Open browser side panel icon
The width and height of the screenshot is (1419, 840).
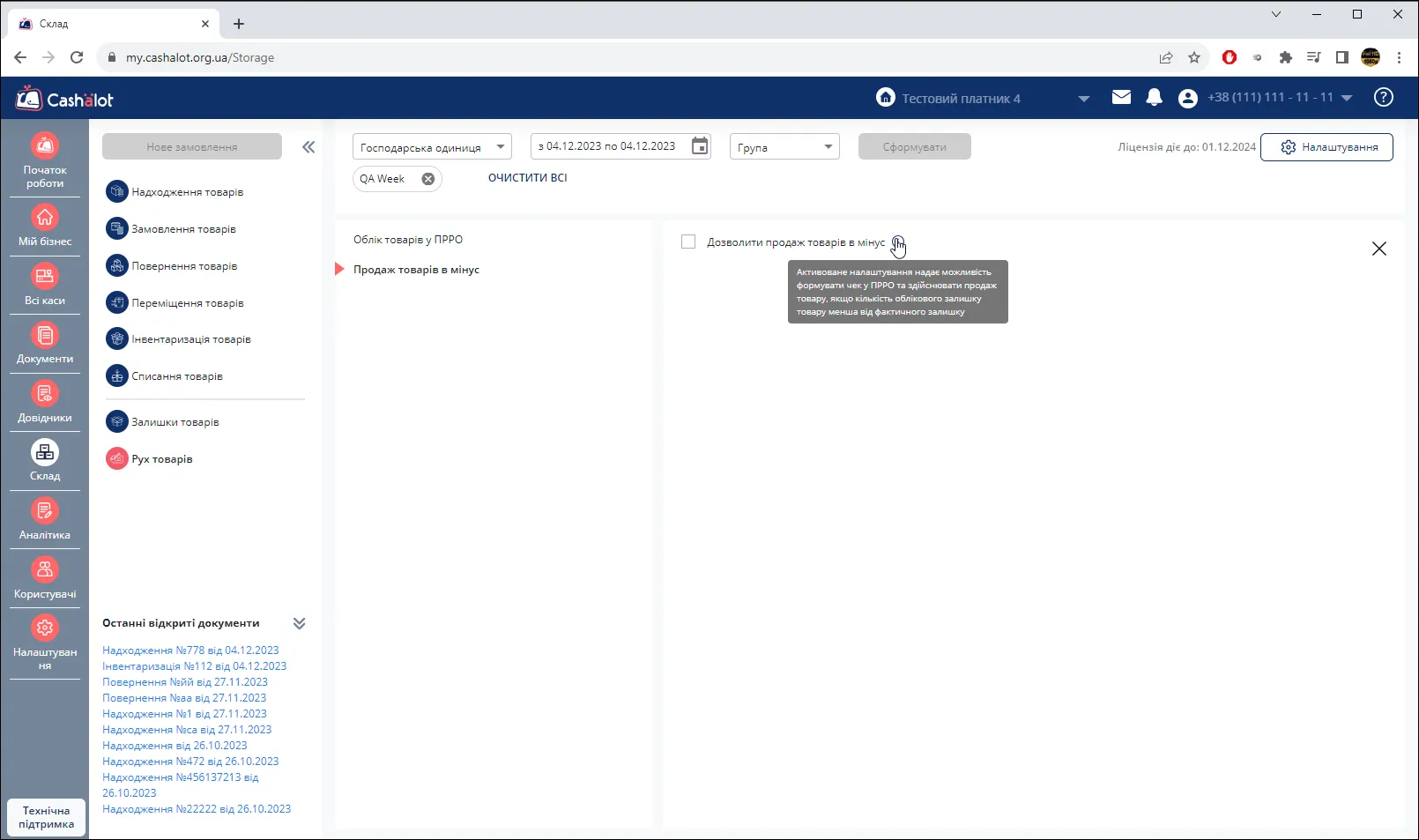coord(1342,57)
